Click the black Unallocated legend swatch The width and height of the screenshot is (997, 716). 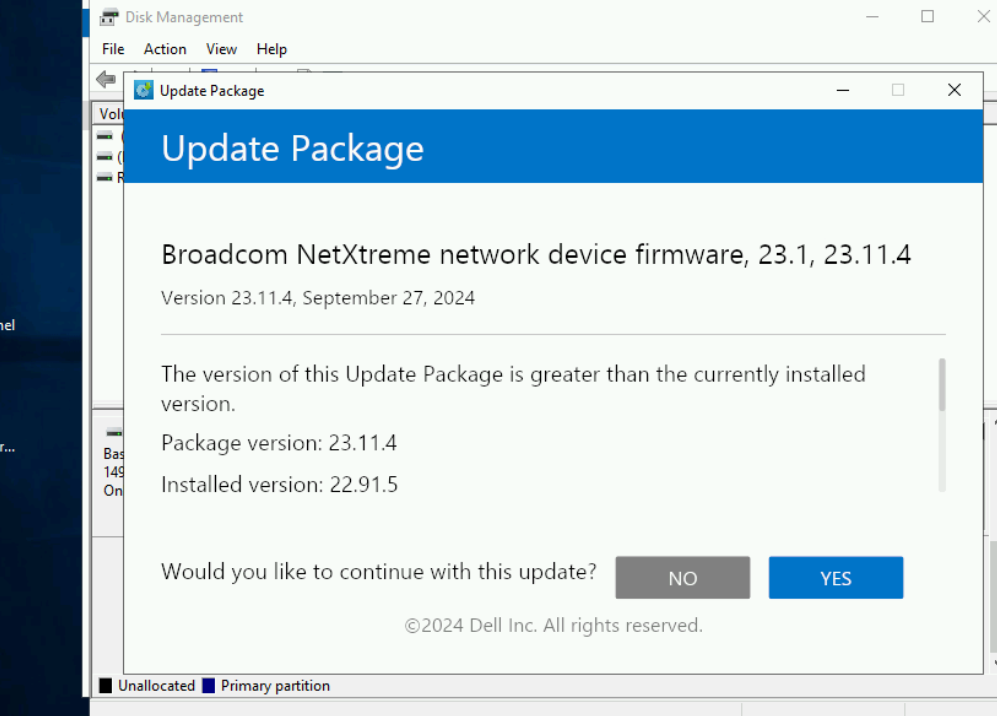pos(105,686)
